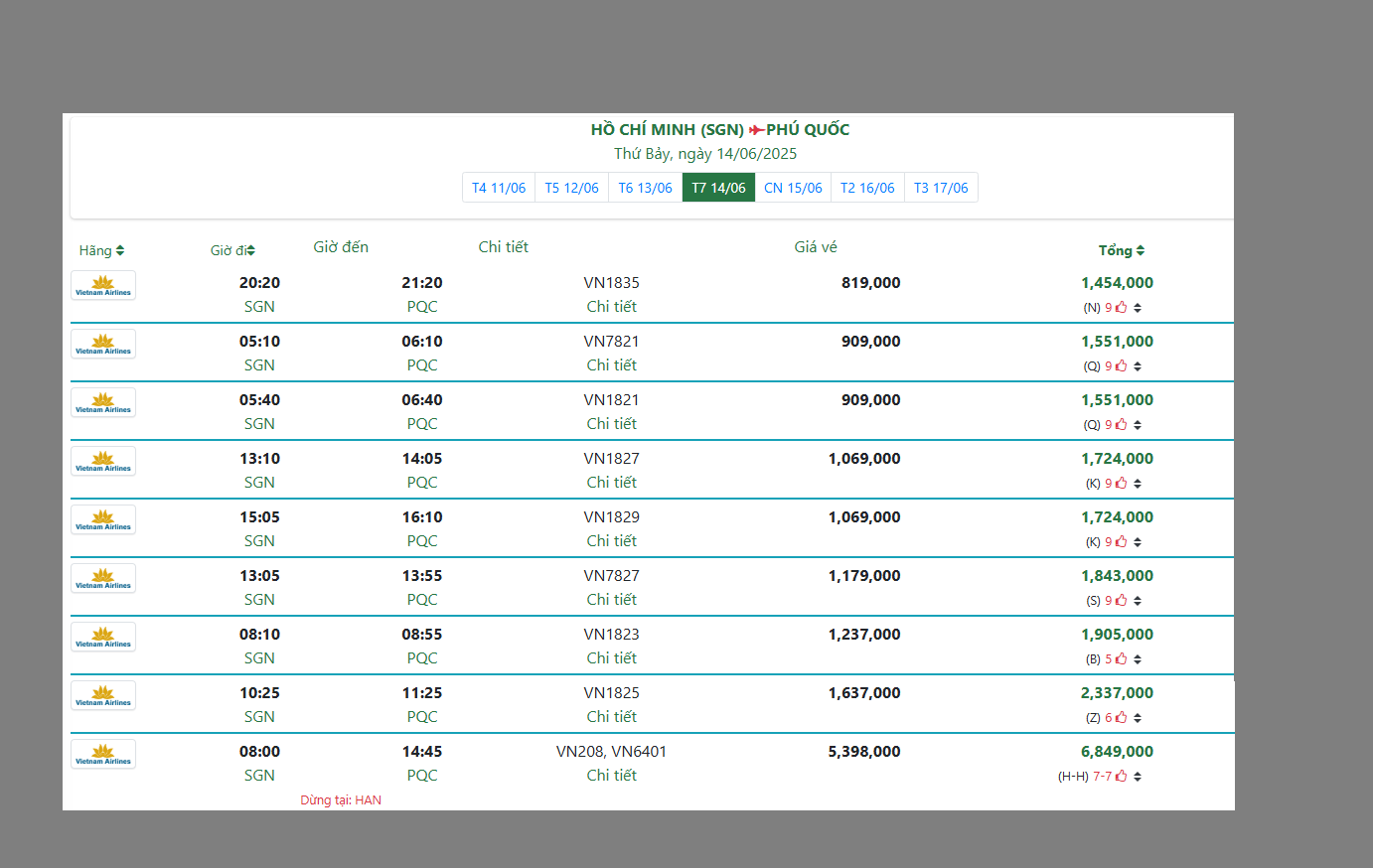Switch to the CN 15/06 date tab
Viewport: 1373px width, 868px height.
[793, 188]
